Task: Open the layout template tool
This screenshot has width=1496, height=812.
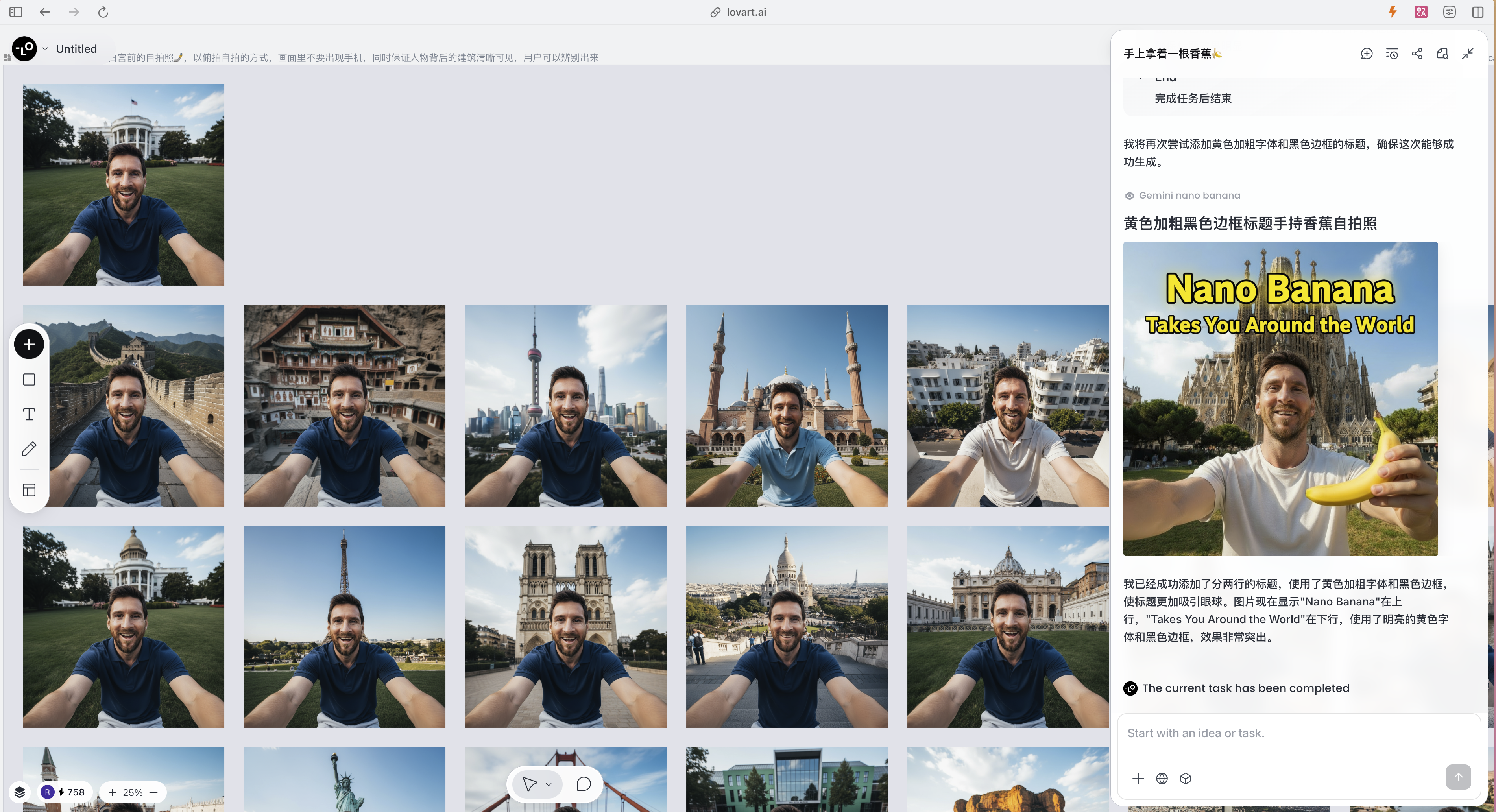Action: pyautogui.click(x=29, y=490)
